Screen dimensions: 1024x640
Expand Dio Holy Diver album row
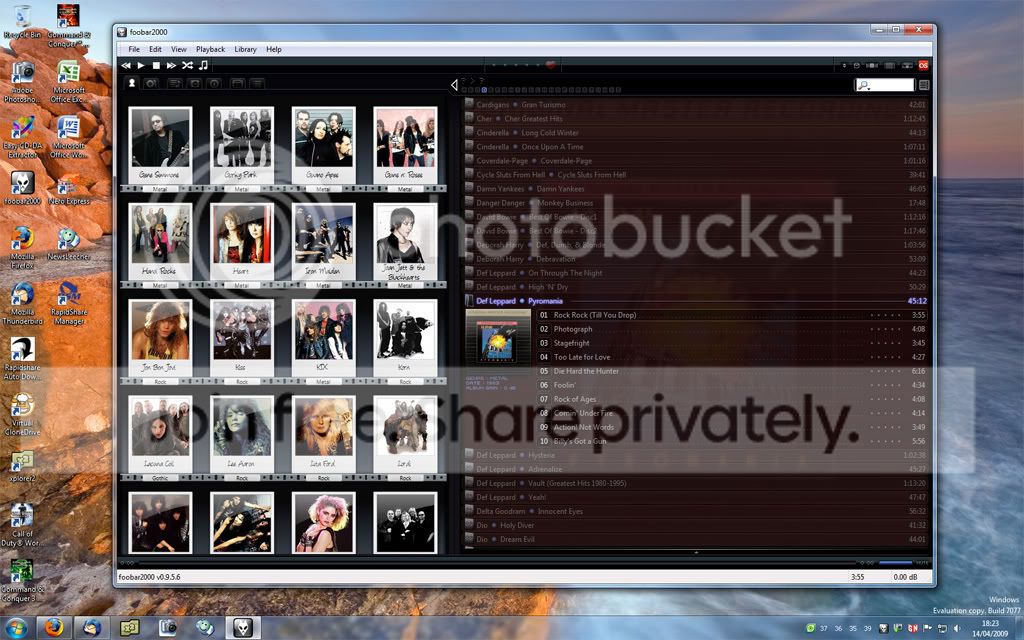pyautogui.click(x=696, y=525)
